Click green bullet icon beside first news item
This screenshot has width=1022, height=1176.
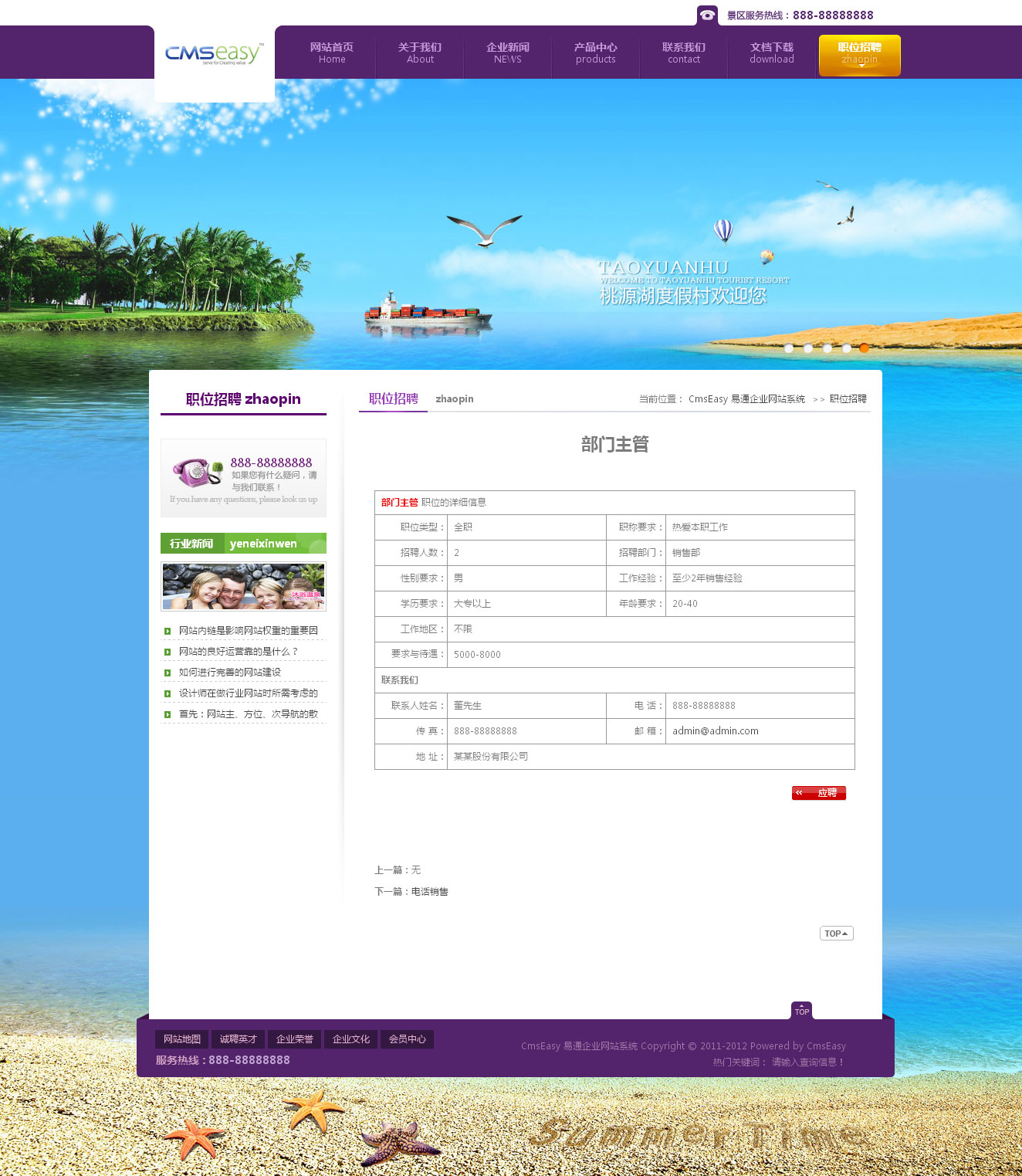click(168, 632)
